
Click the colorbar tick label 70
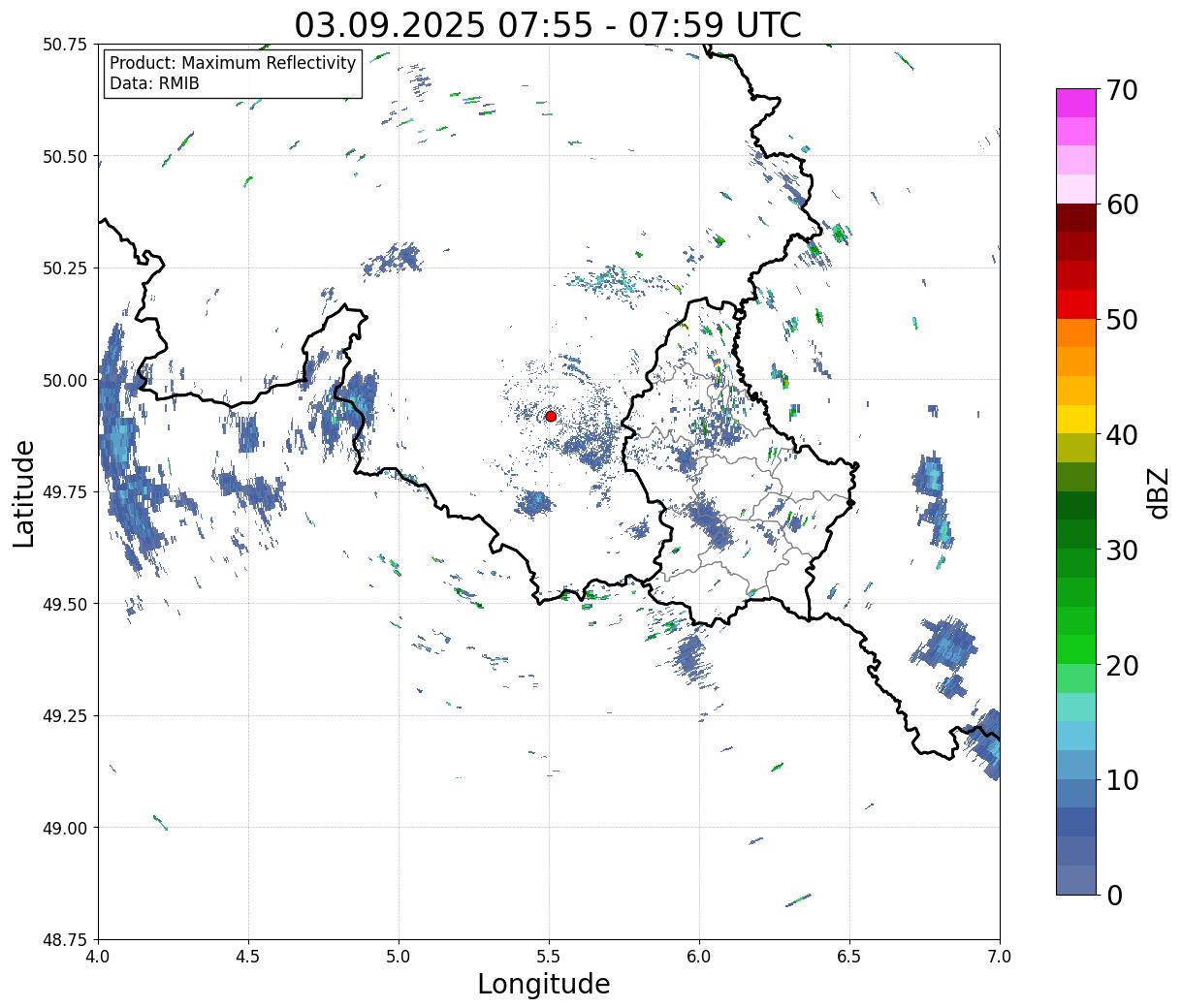pyautogui.click(x=1121, y=90)
